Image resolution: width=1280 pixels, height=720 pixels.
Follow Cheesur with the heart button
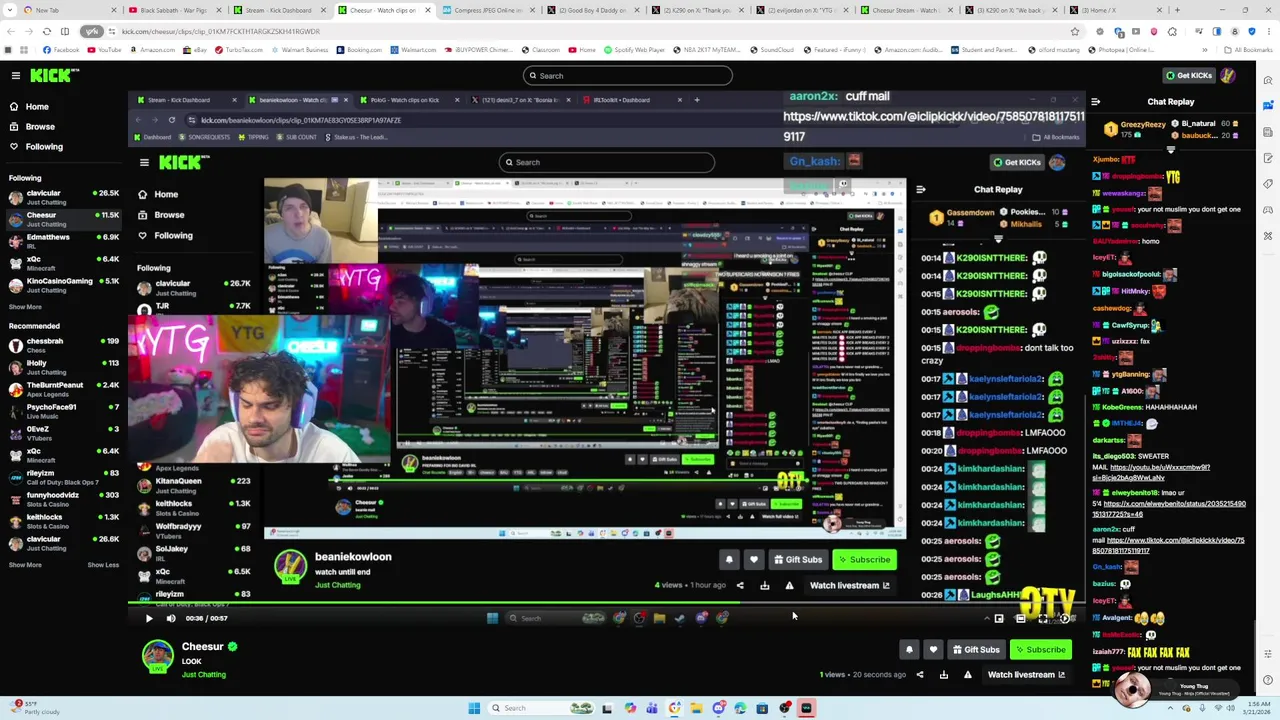click(x=933, y=650)
